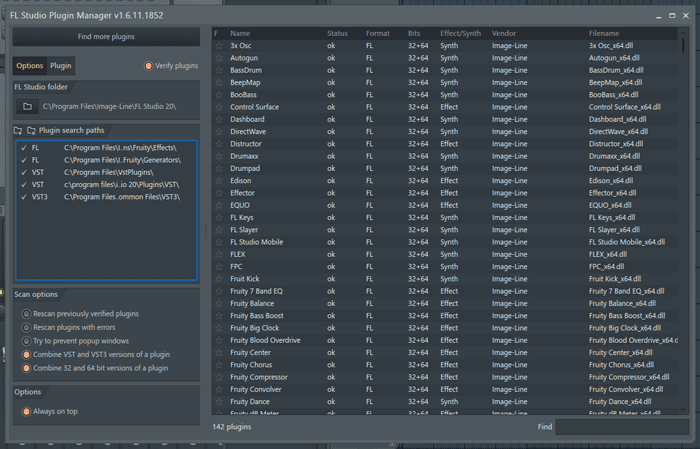This screenshot has width=700, height=449.
Task: Select Fruity Blood Overdrive plugin name
Action: [265, 340]
